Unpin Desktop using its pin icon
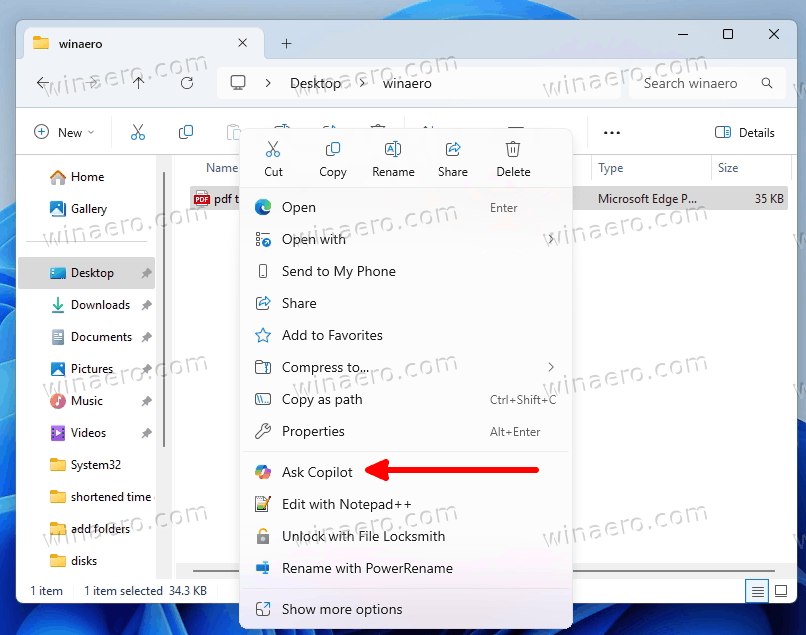The image size is (806, 635). [x=146, y=273]
